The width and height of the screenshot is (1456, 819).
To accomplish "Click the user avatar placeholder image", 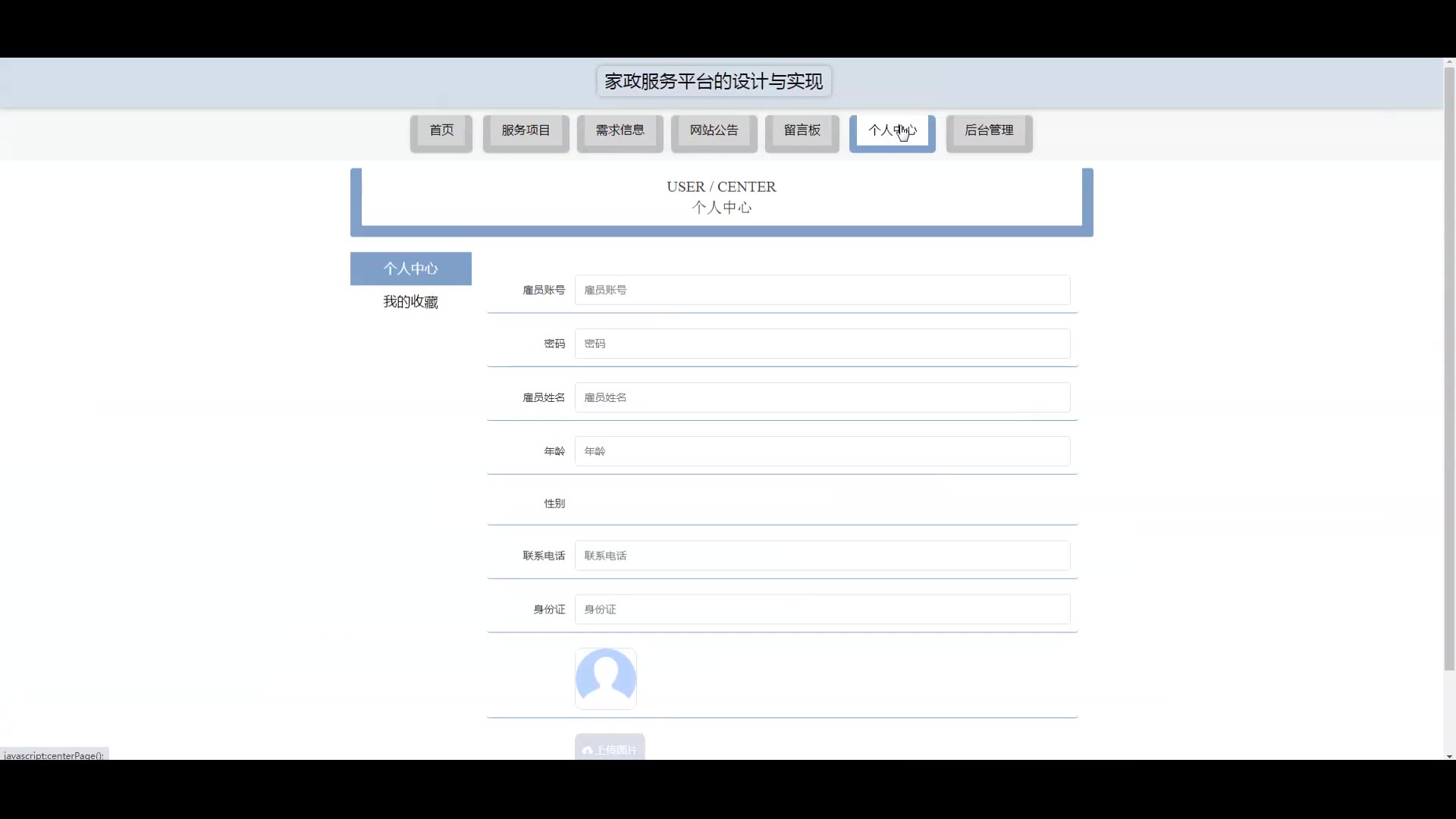I will (605, 678).
